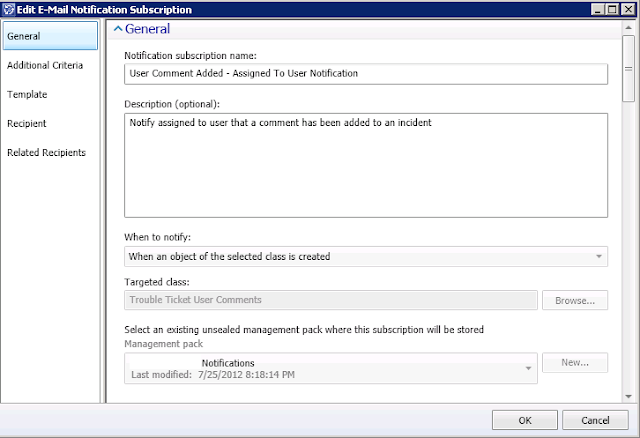Click the New... management pack button

point(574,364)
